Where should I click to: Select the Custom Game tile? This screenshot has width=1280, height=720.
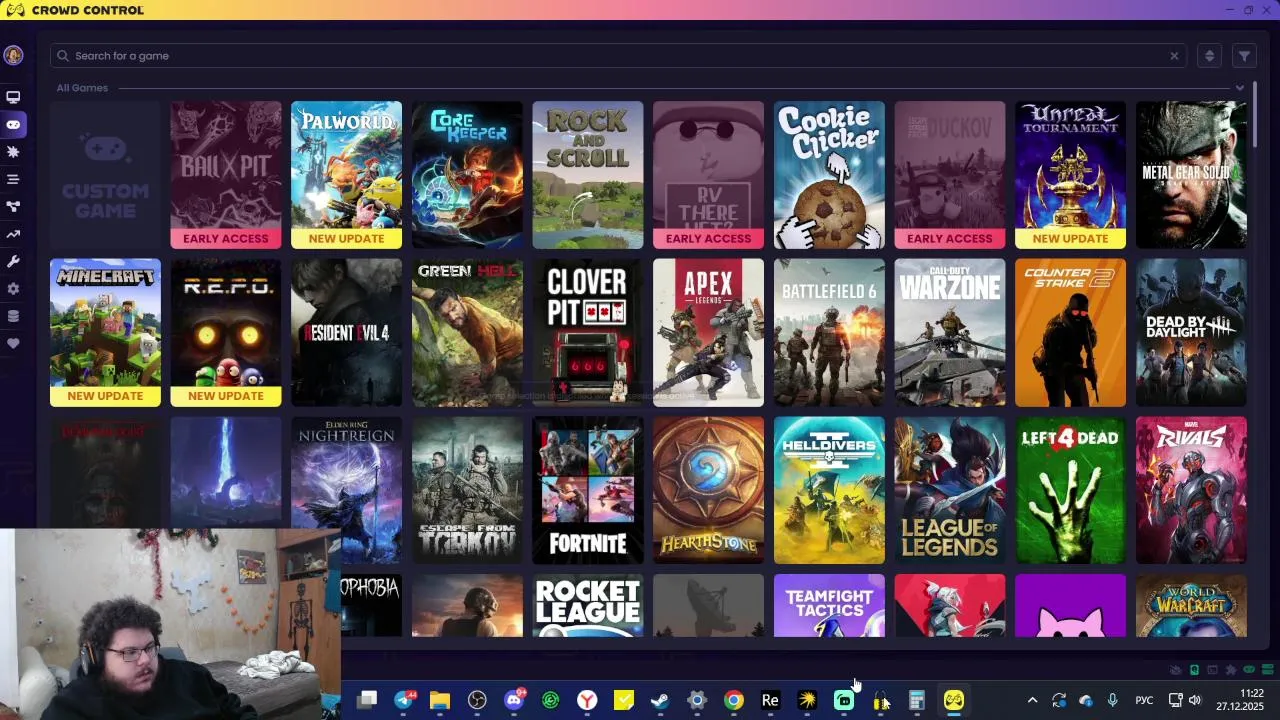pyautogui.click(x=105, y=175)
